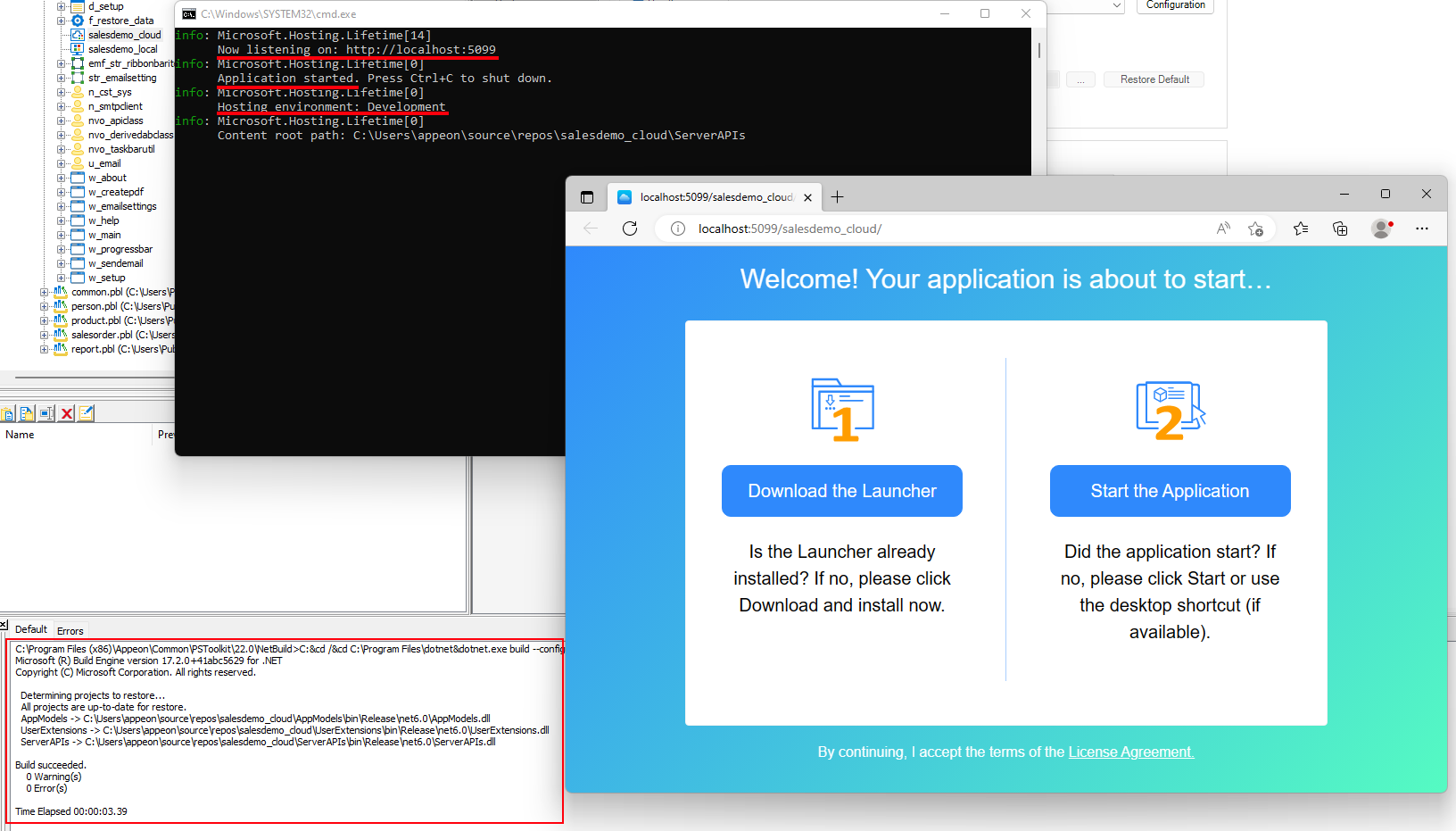Image resolution: width=1456 pixels, height=831 pixels.
Task: Expand the w_main window node
Action: tap(62, 235)
